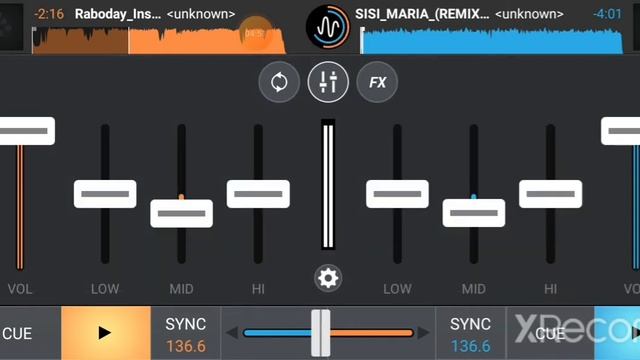
Task: Open mixer settings gear icon
Action: point(328,278)
